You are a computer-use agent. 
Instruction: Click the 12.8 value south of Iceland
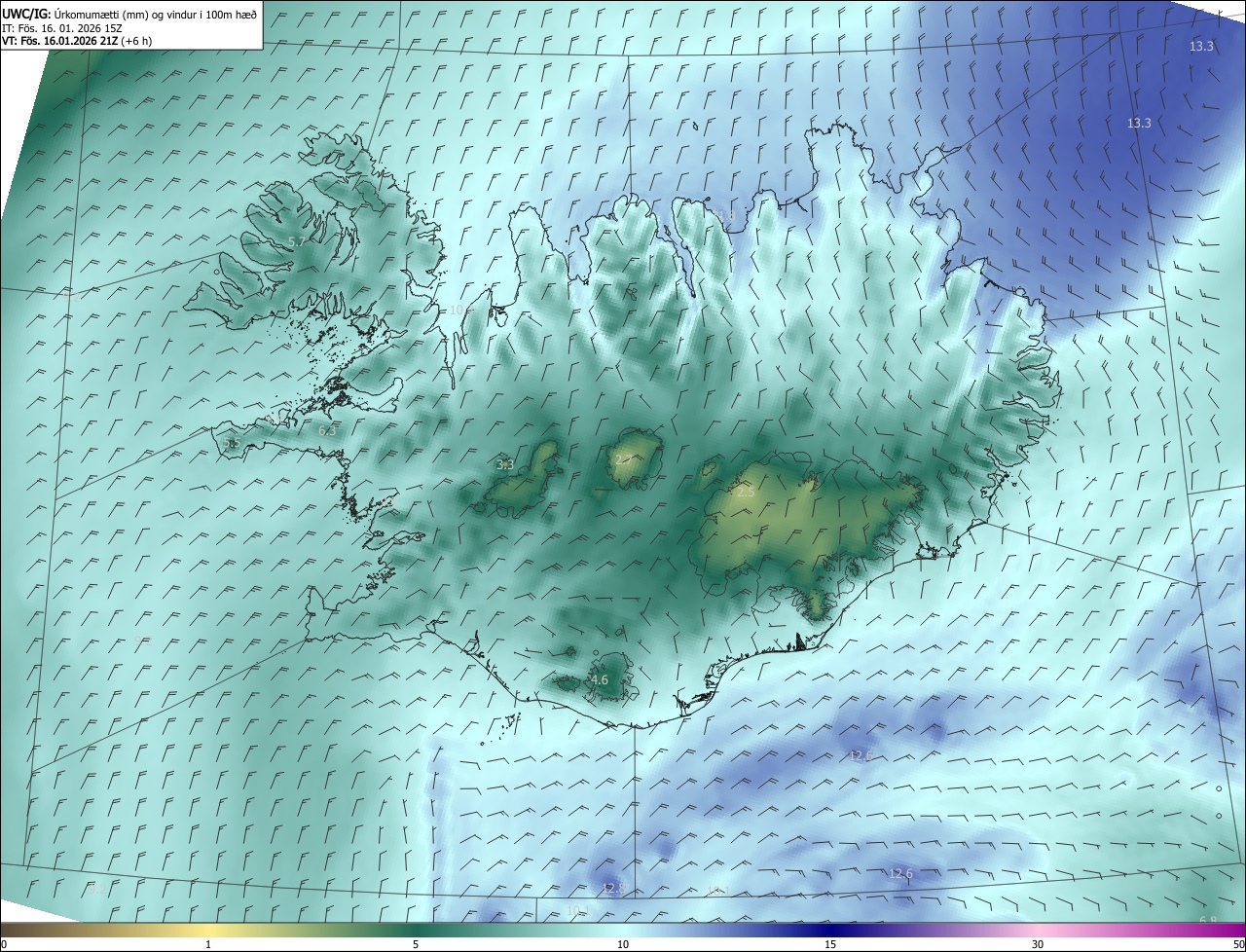coord(612,888)
